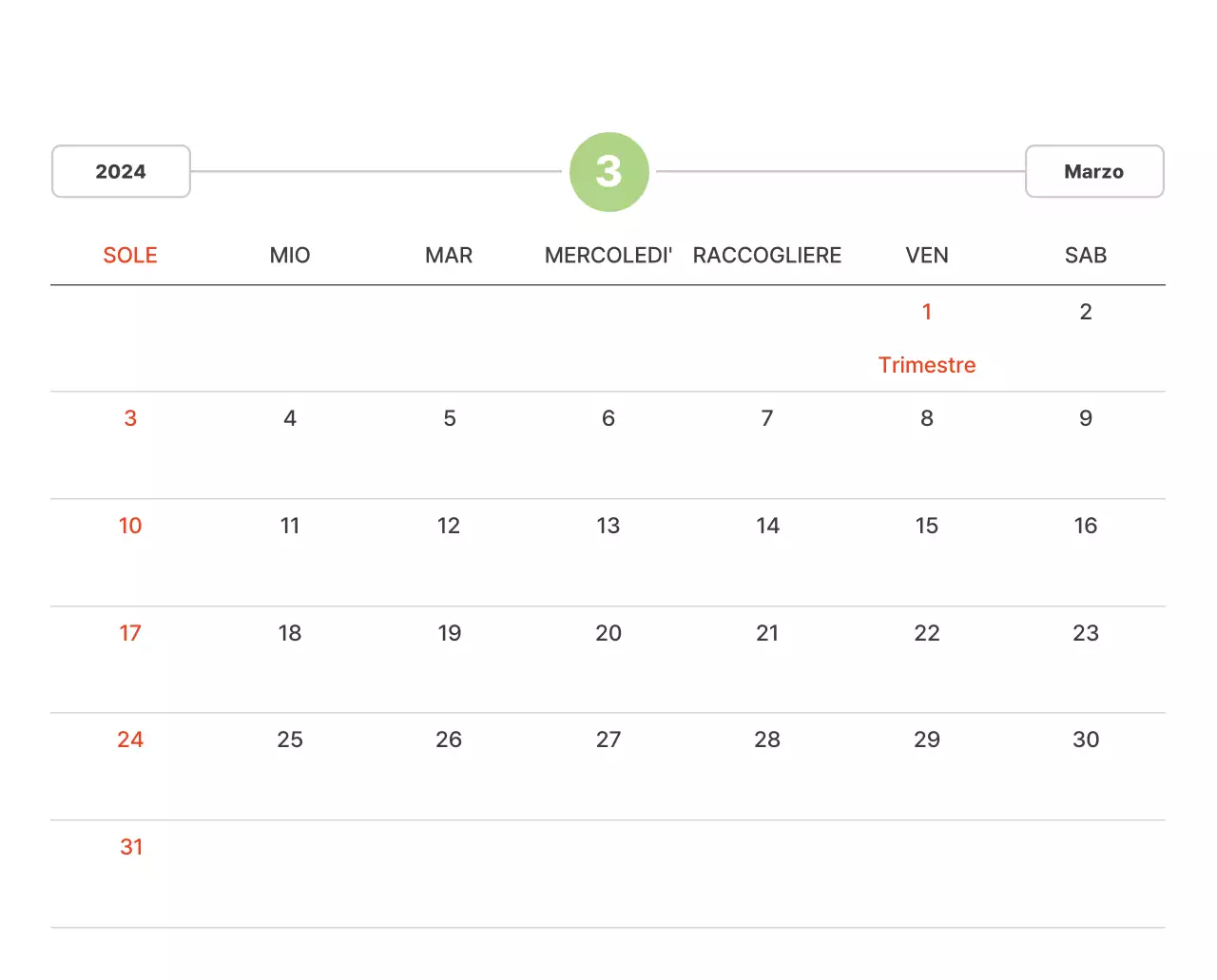The image size is (1217, 980).
Task: Select March 25 under MIO
Action: coord(290,740)
